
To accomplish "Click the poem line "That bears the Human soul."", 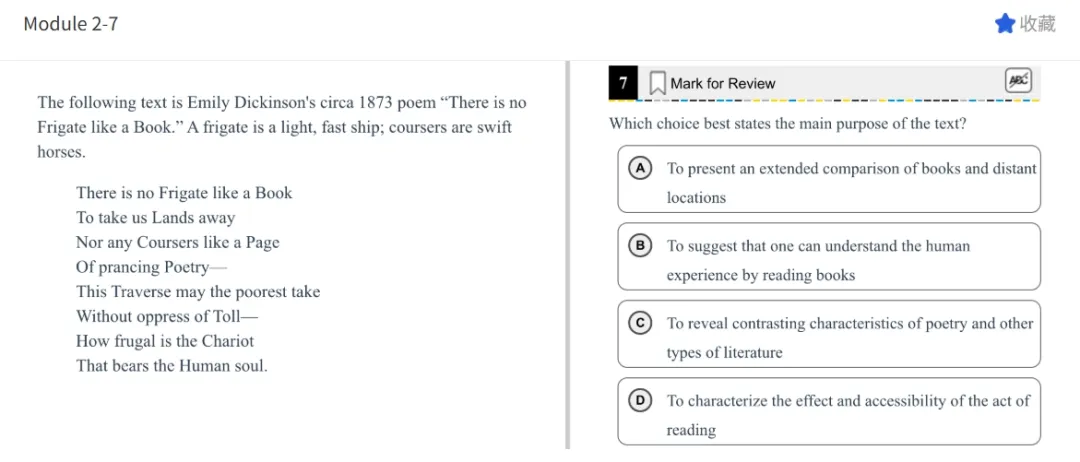I will 171,366.
